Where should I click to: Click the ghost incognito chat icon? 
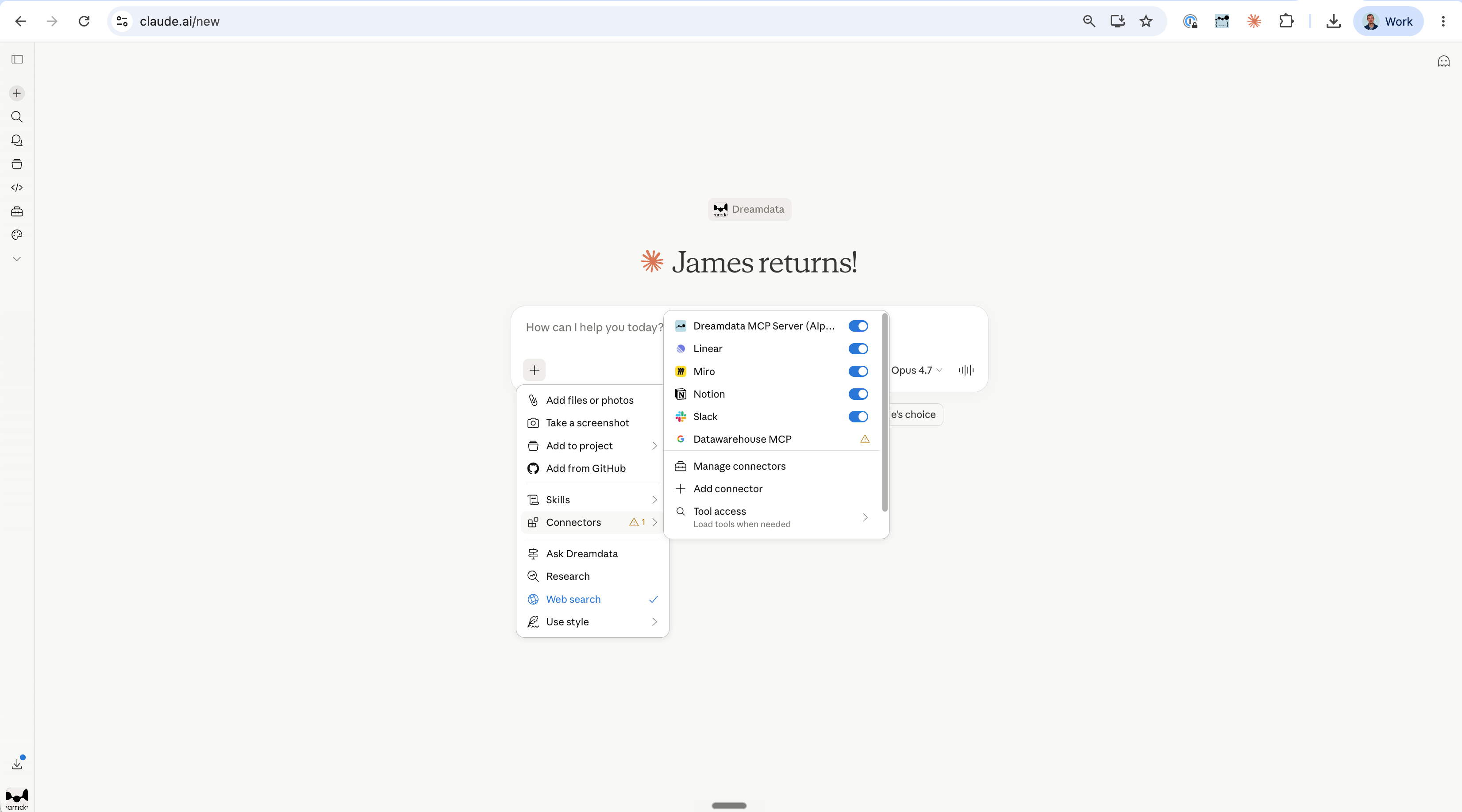pyautogui.click(x=1443, y=61)
